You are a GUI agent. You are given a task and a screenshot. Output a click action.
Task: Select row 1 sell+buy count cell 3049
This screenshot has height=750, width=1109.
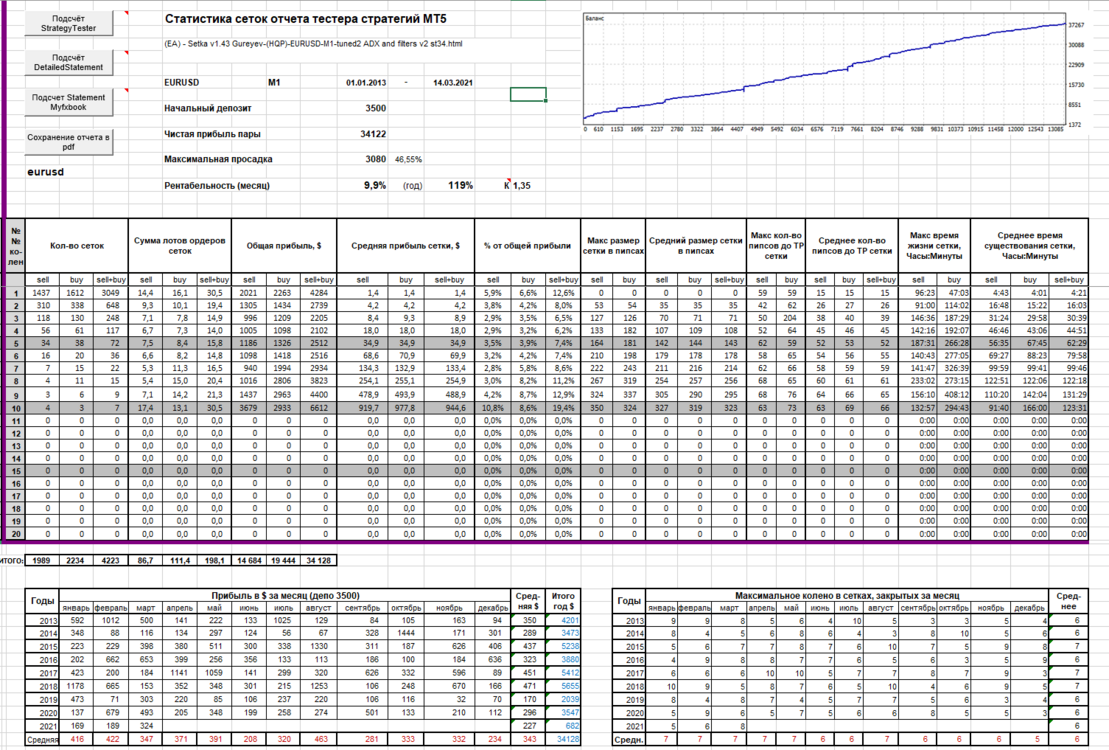tap(110, 293)
